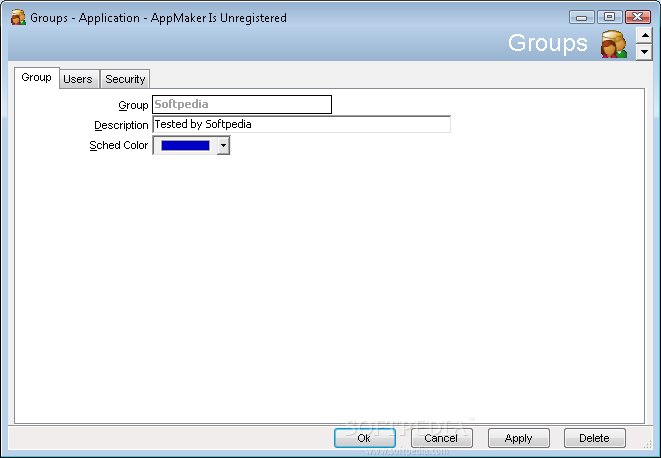Select the Group tab

[x=36, y=78]
